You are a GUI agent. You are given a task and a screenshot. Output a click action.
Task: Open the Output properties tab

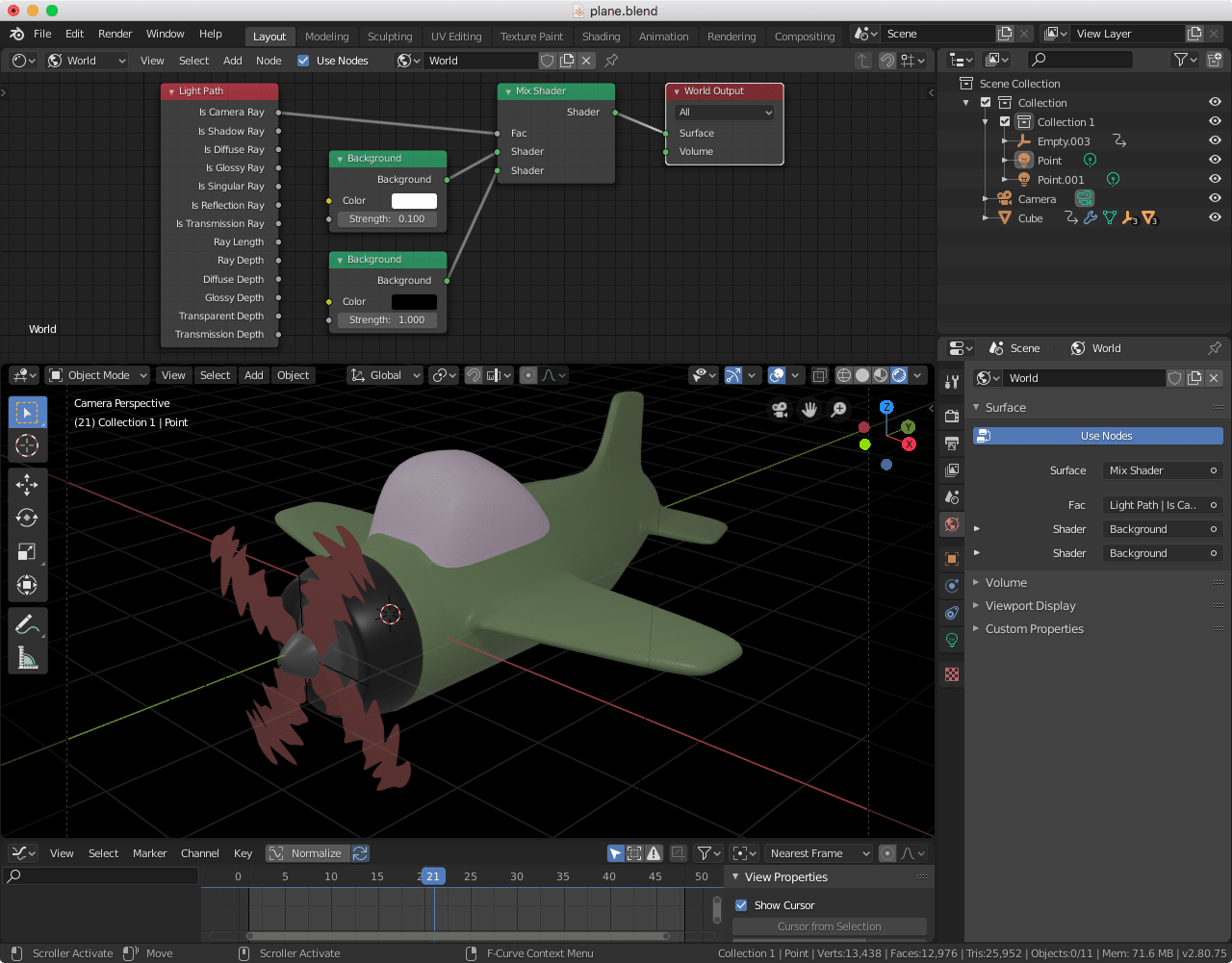point(952,443)
